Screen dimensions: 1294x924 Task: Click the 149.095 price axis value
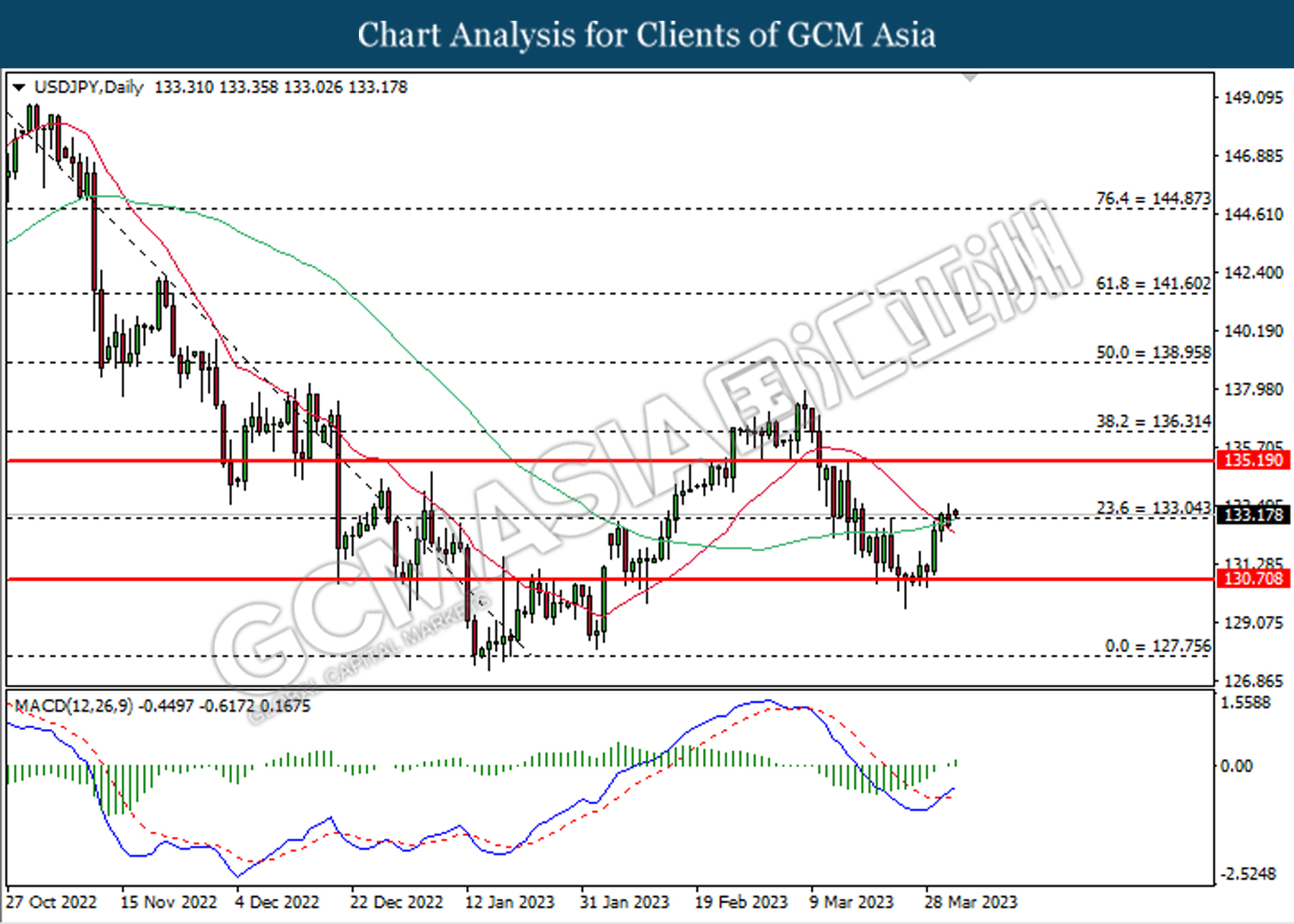[x=1254, y=97]
